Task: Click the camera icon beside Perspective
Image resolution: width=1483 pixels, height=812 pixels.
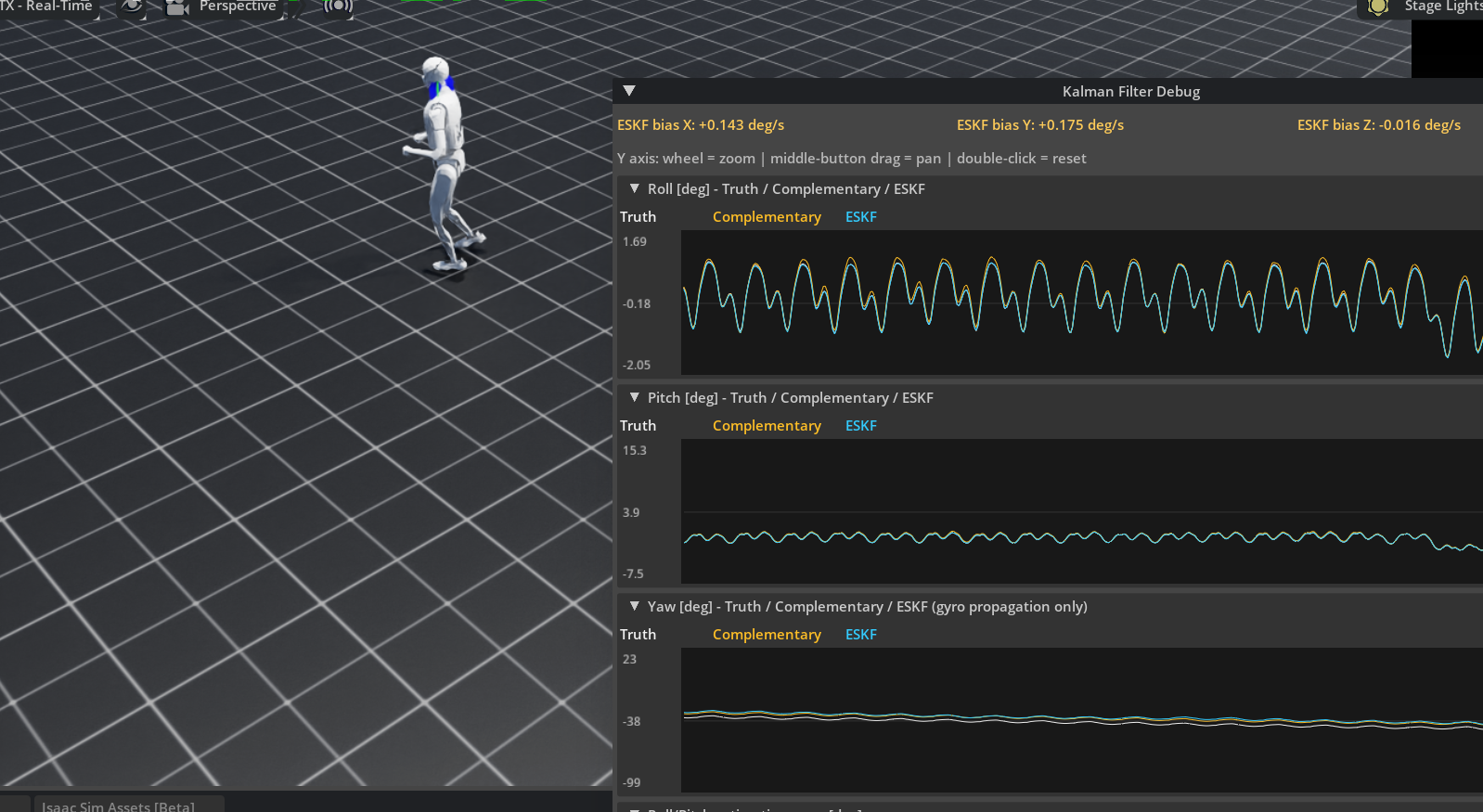Action: [176, 7]
